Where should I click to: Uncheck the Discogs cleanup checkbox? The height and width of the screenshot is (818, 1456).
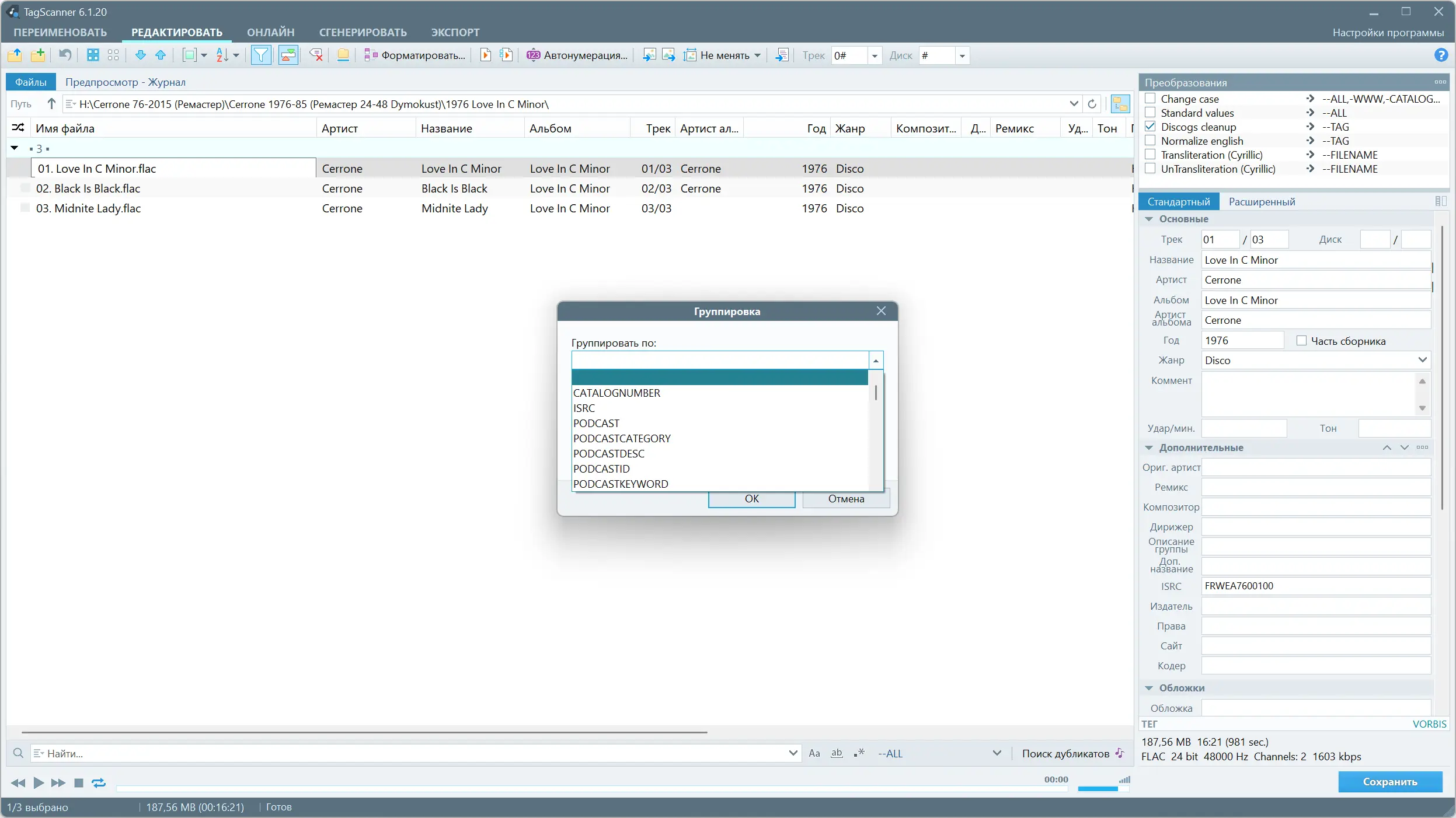pos(1151,127)
